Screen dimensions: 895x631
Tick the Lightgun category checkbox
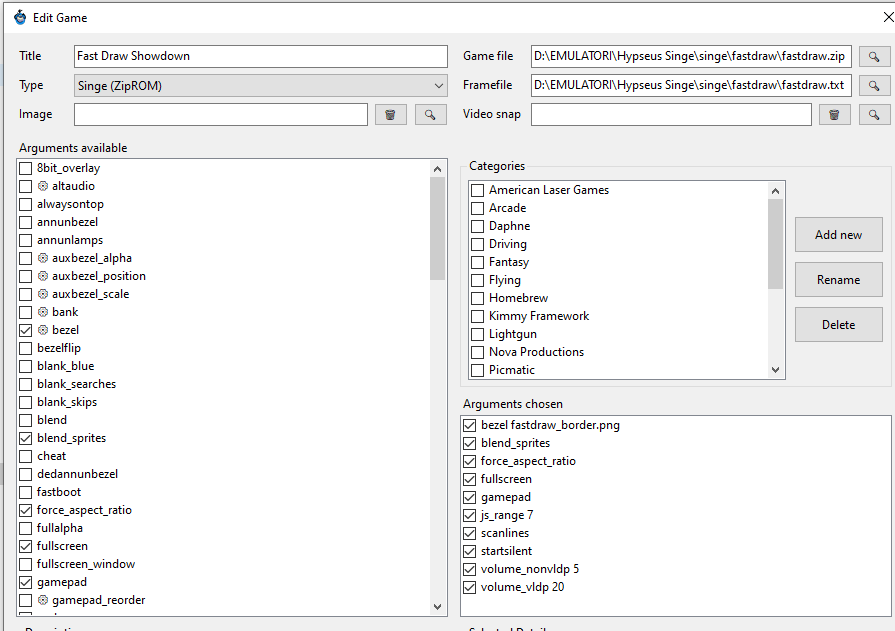pos(478,334)
